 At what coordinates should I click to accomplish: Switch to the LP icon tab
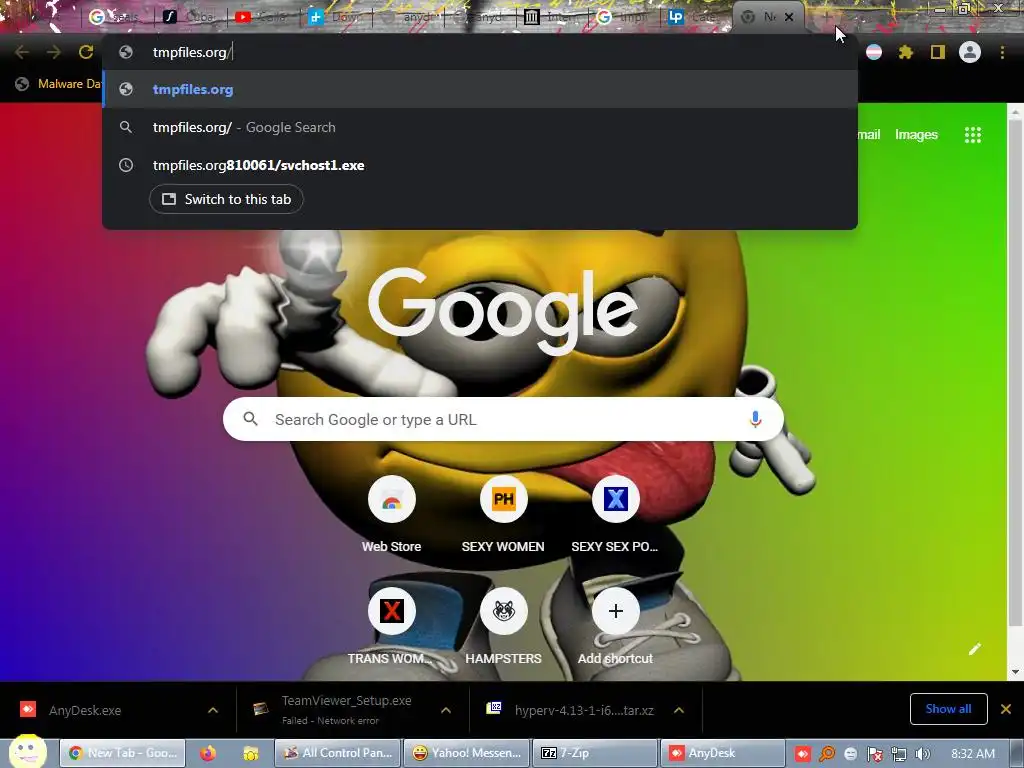[x=696, y=17]
